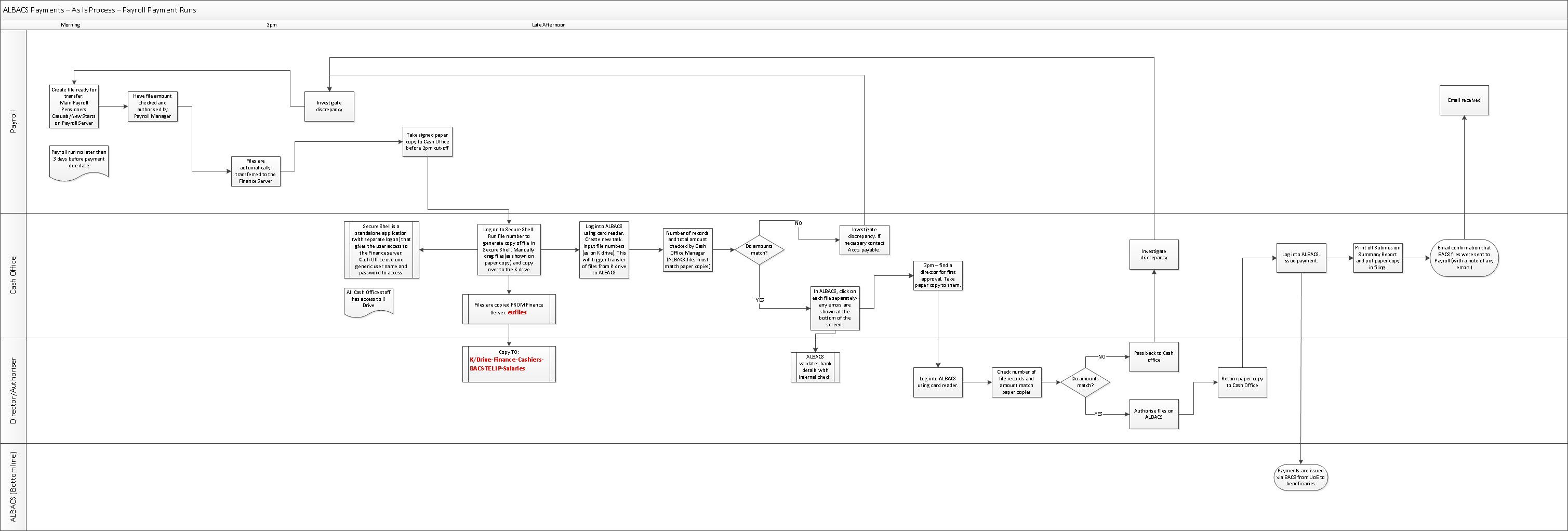Select 'Print off Submission Summary Report' box
The width and height of the screenshot is (1568, 531).
[x=1377, y=258]
